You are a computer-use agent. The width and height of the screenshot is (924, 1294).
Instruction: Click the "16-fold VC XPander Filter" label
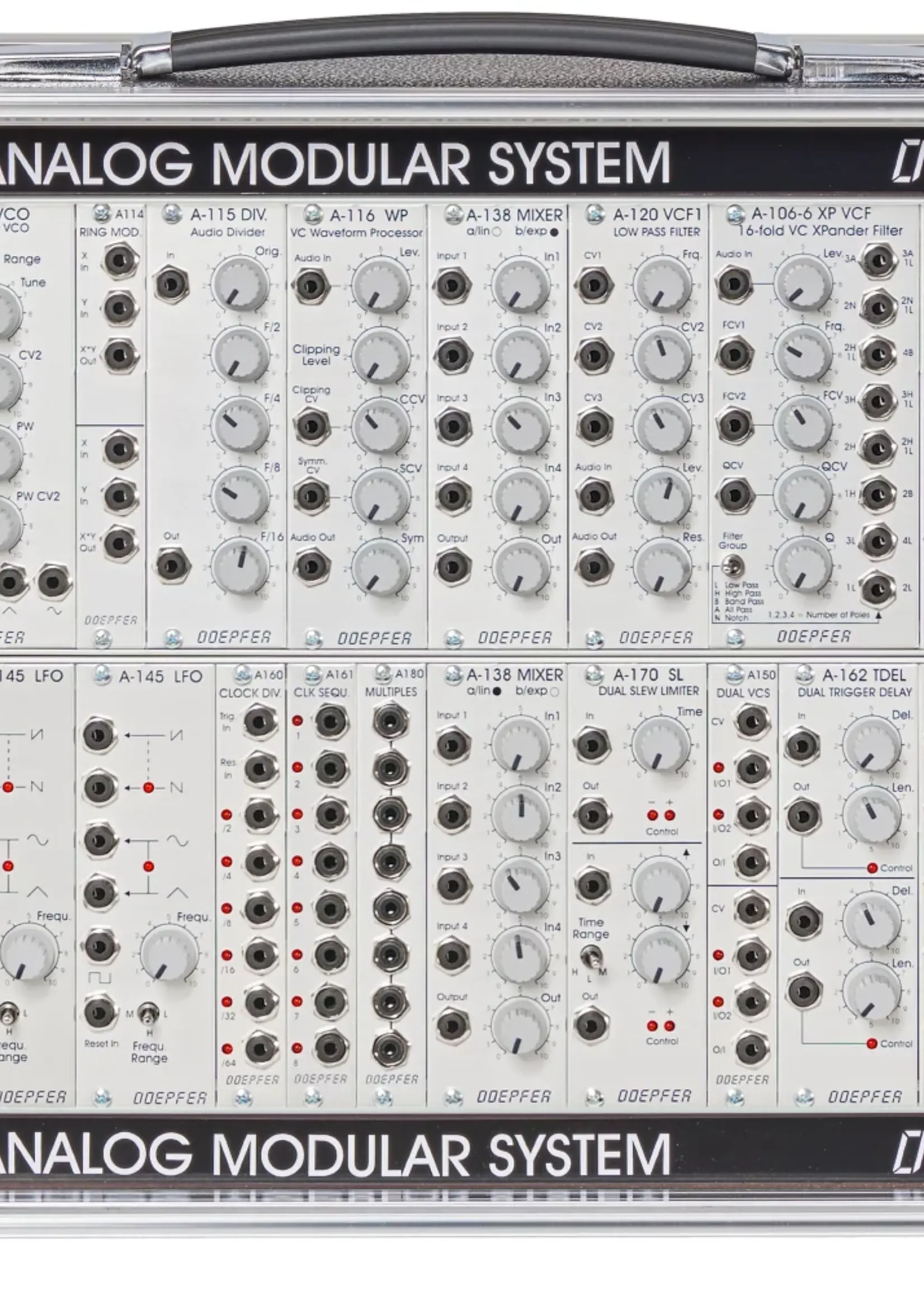(x=820, y=230)
